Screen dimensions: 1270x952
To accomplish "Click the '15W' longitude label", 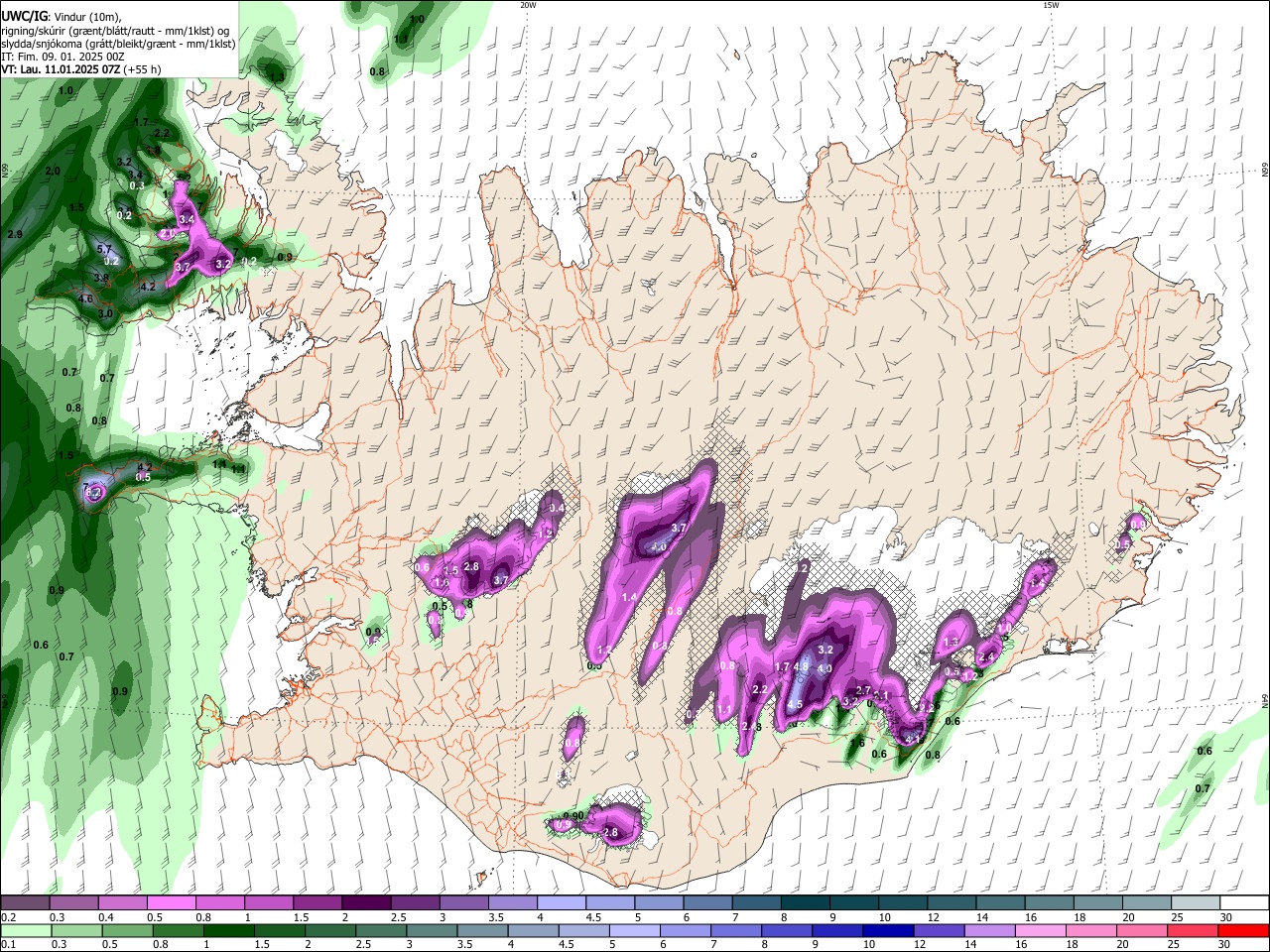I will point(1052,5).
